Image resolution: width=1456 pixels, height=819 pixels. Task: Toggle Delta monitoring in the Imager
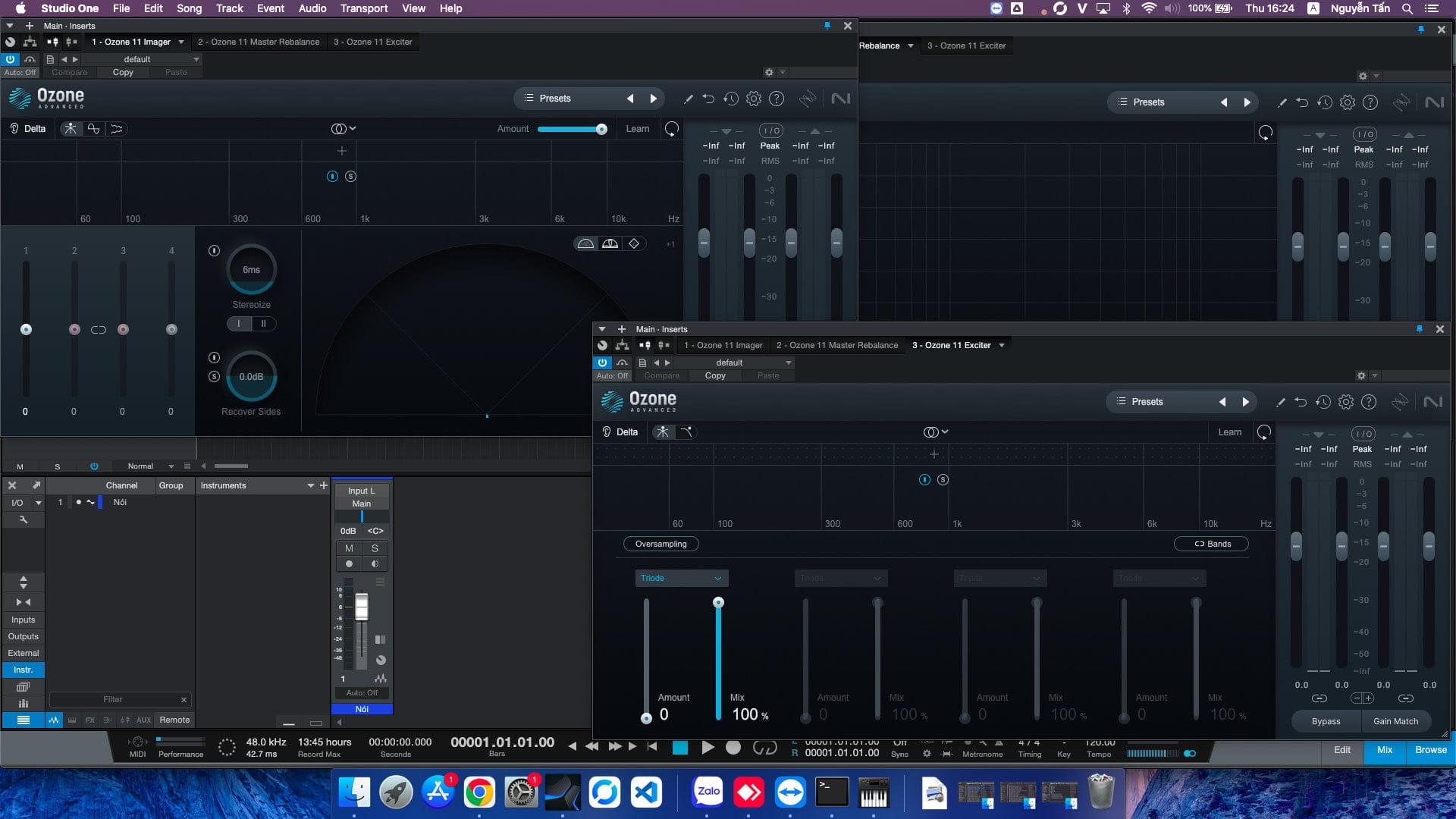point(28,129)
